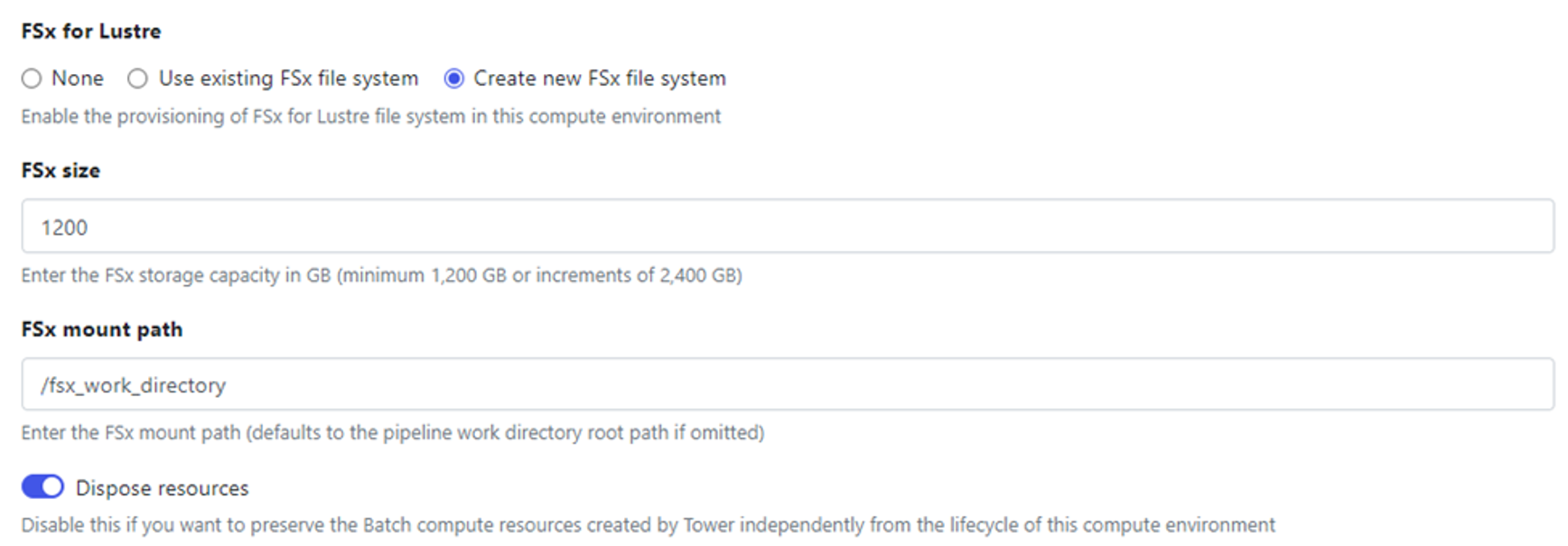Click the 'Enable the provisioning of FSx' description

[371, 116]
